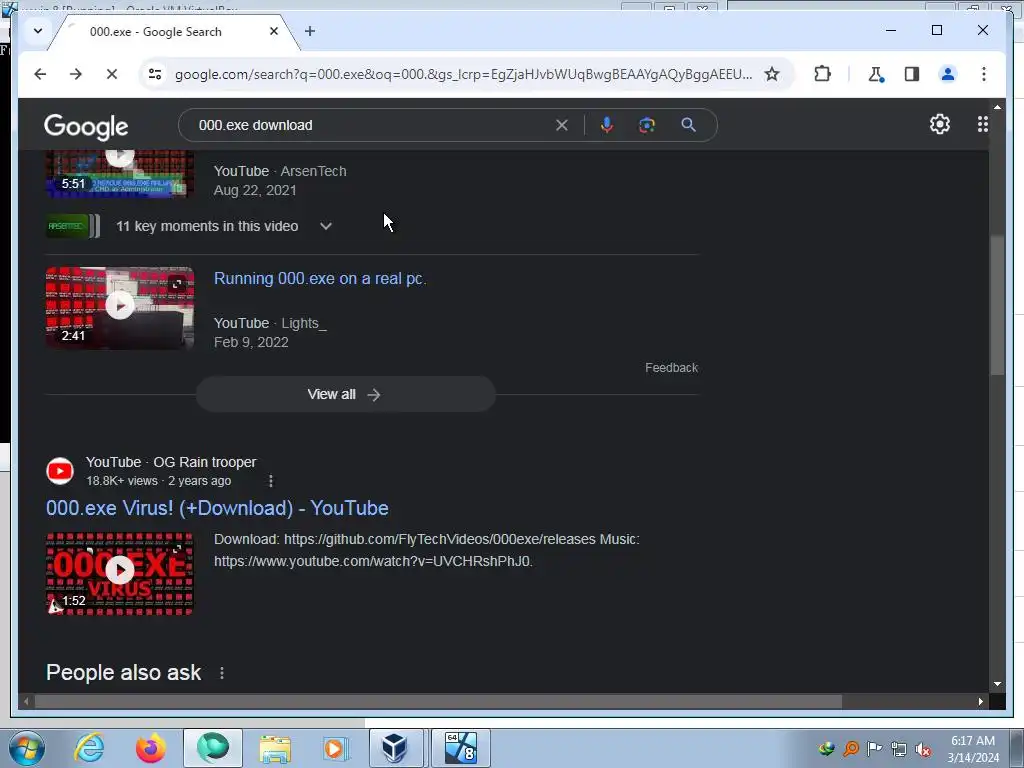Open site information icon in address bar
The height and width of the screenshot is (768, 1024).
pos(155,74)
